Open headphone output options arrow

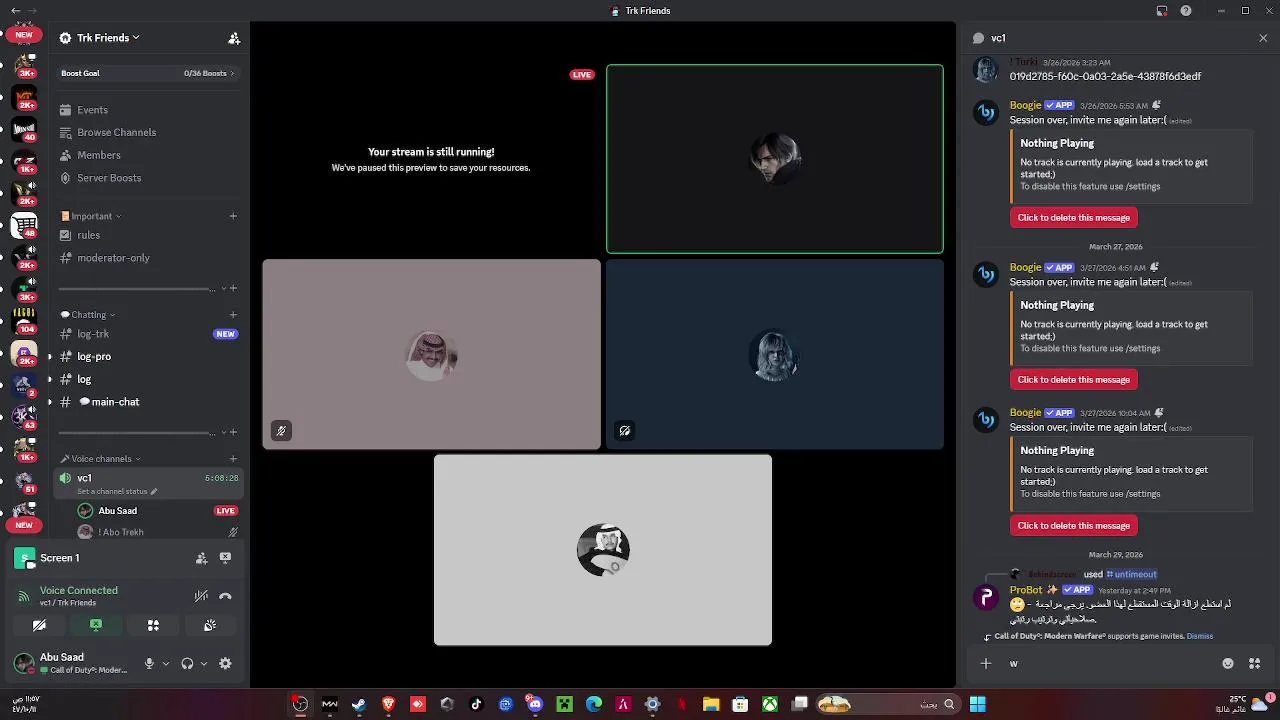204,663
